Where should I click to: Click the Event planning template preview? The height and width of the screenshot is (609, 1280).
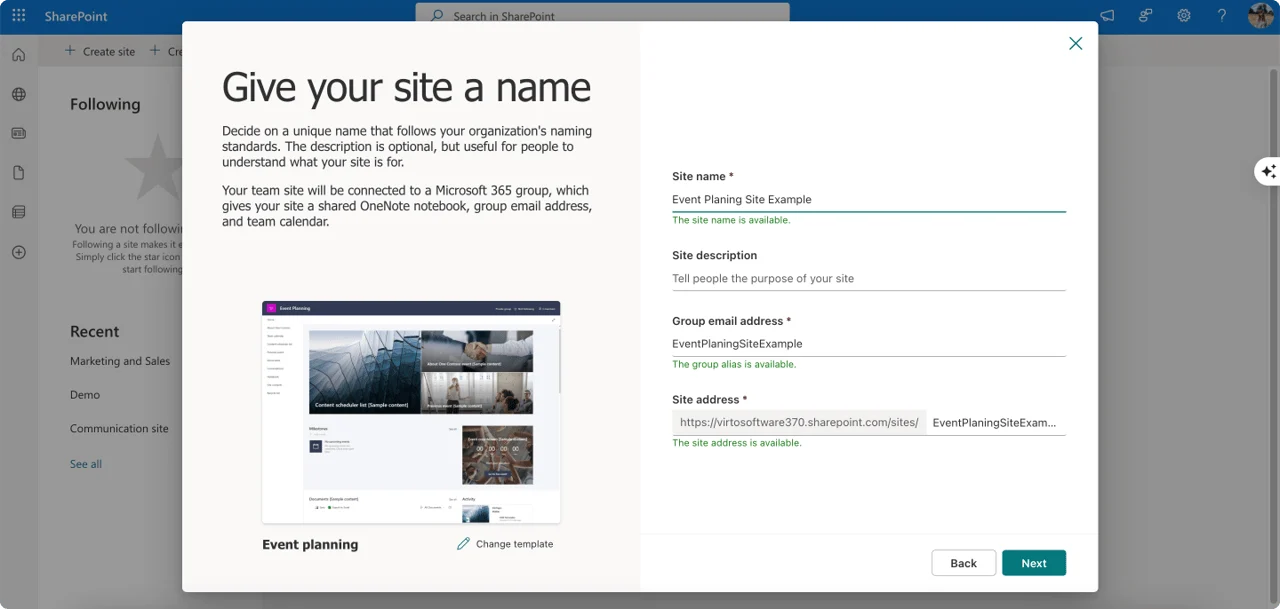pyautogui.click(x=411, y=412)
